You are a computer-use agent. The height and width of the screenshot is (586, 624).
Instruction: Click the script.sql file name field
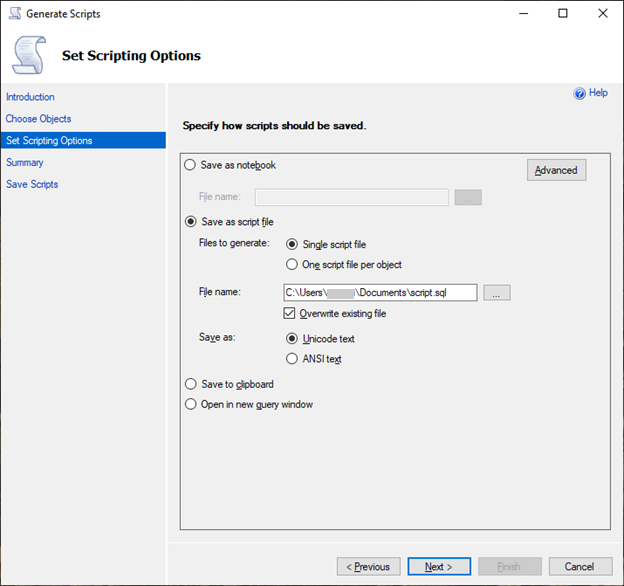[380, 293]
